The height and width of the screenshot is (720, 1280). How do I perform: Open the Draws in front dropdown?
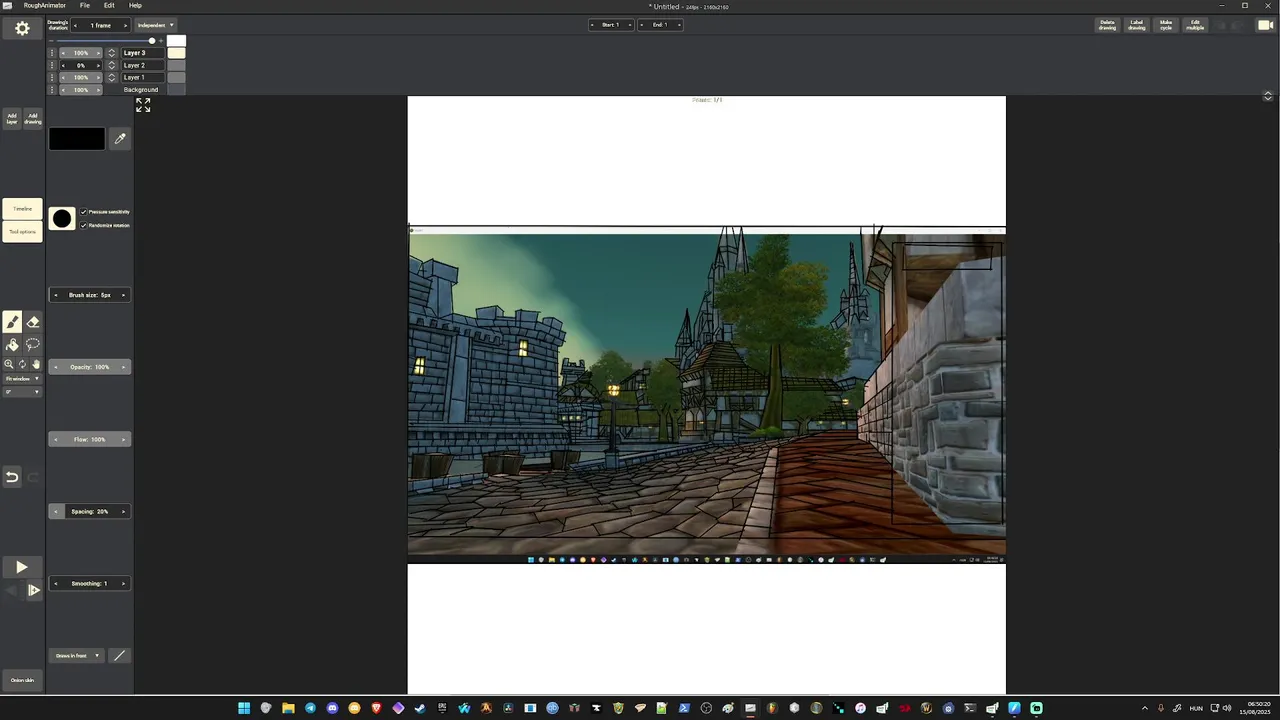[77, 656]
